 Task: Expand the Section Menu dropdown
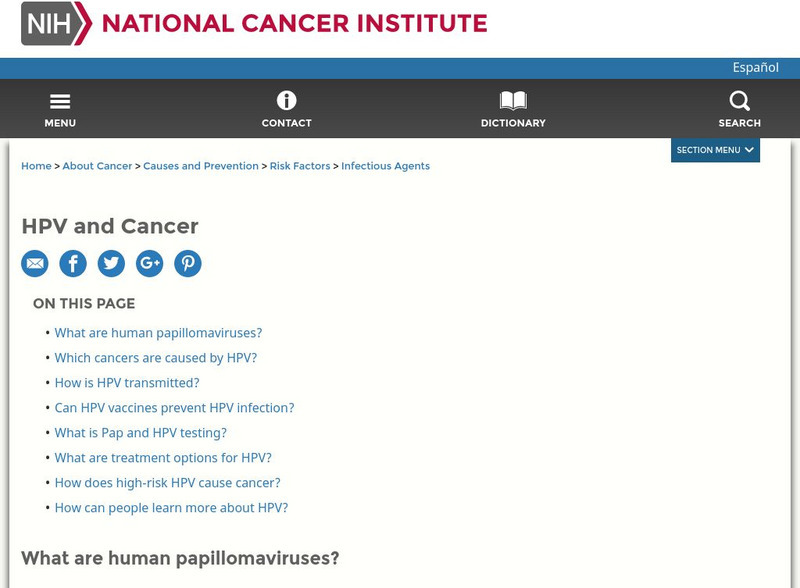(x=710, y=148)
